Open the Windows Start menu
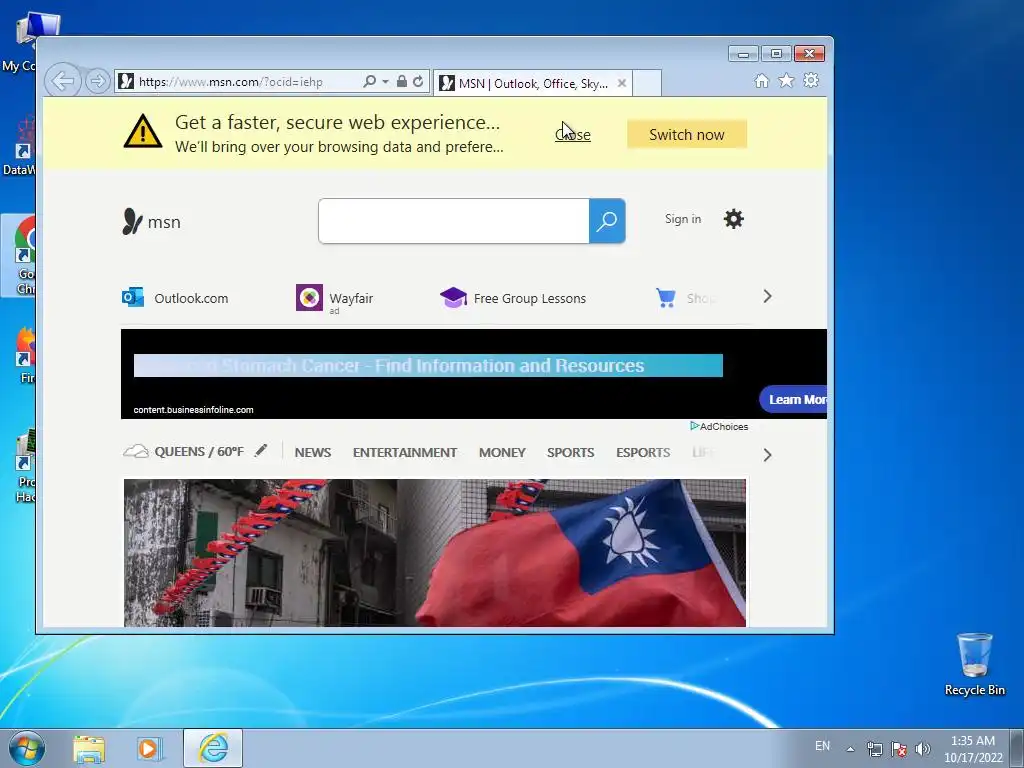Screen dimensions: 1024x768 pyautogui.click(x=26, y=748)
